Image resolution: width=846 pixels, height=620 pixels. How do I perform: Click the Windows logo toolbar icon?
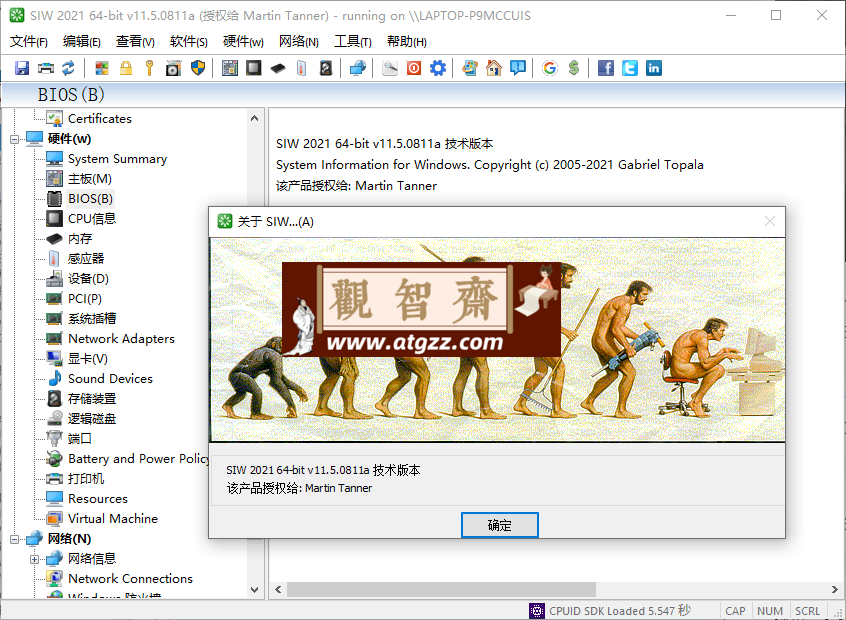tap(102, 68)
